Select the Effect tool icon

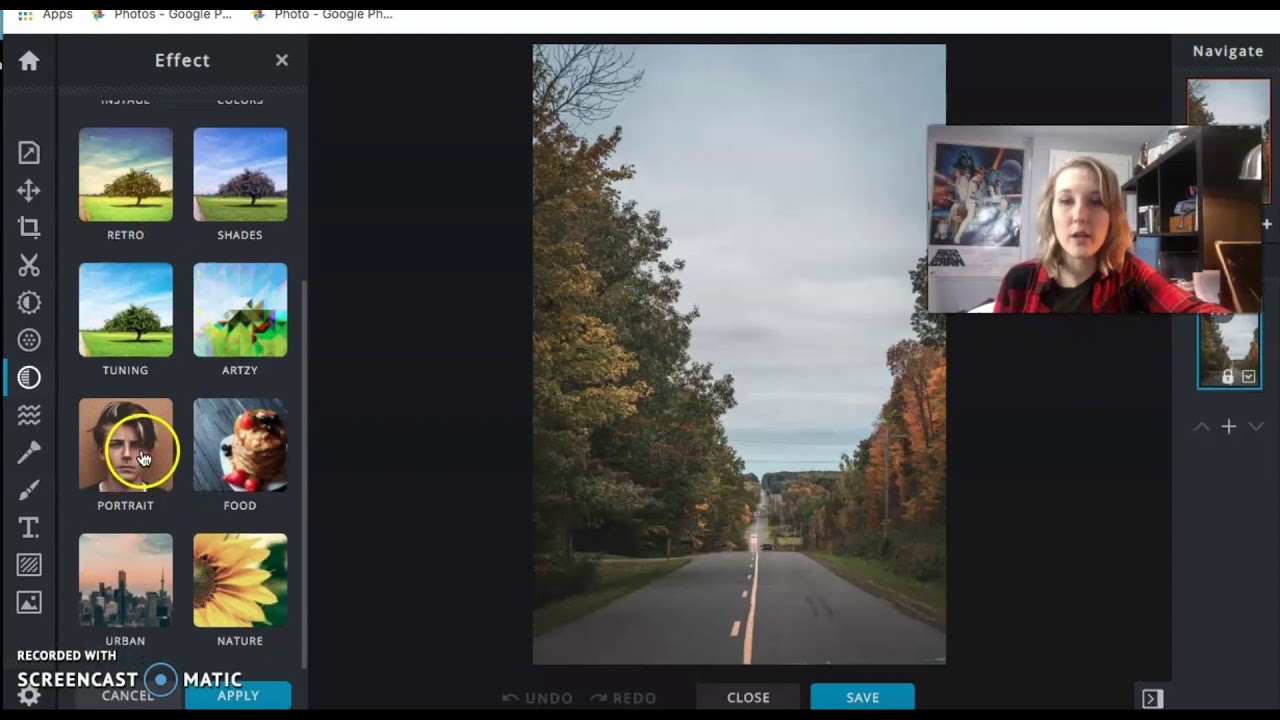click(x=29, y=377)
